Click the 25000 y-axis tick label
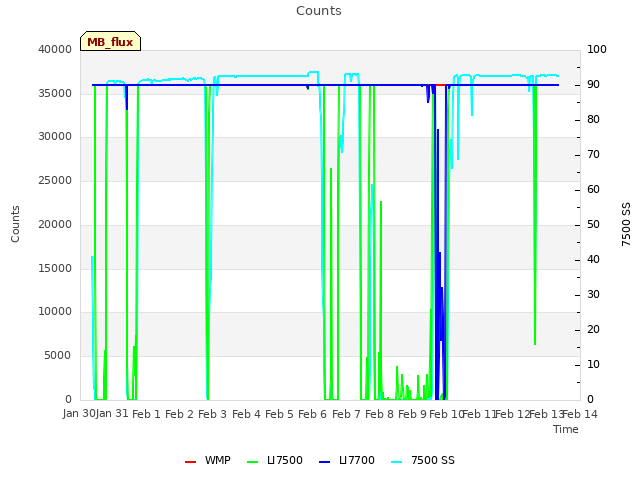The height and width of the screenshot is (480, 640). pos(55,180)
